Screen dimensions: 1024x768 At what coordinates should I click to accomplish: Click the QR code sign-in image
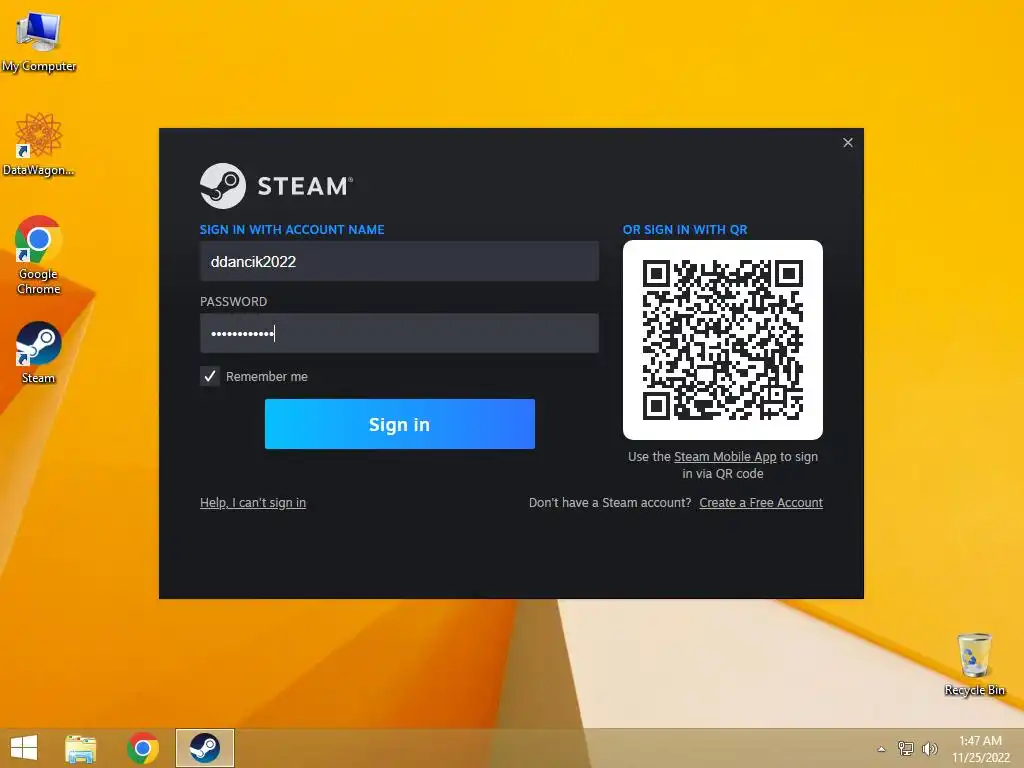pos(723,340)
